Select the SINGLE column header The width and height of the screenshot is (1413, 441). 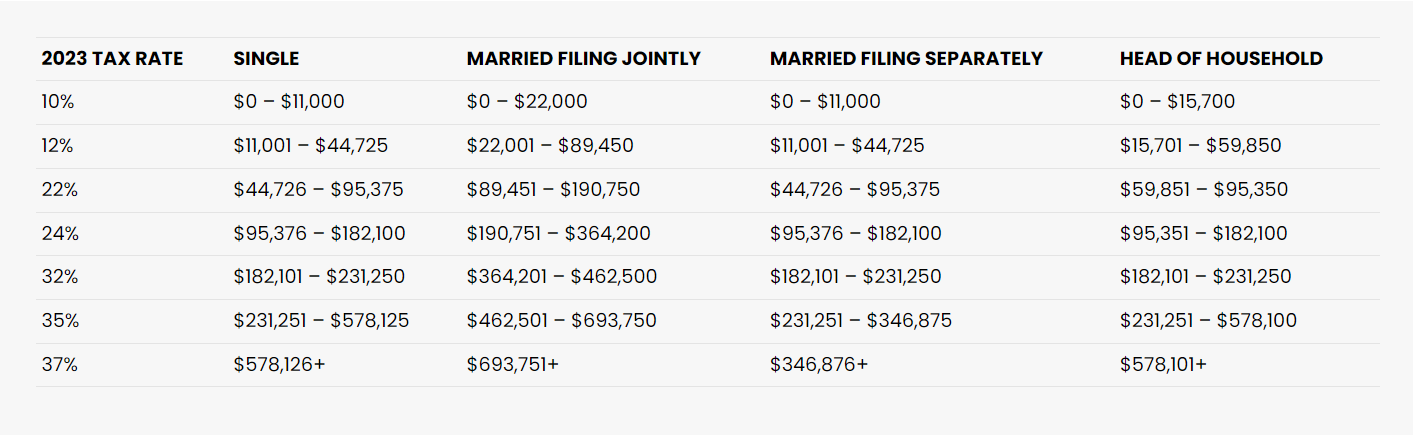[266, 59]
